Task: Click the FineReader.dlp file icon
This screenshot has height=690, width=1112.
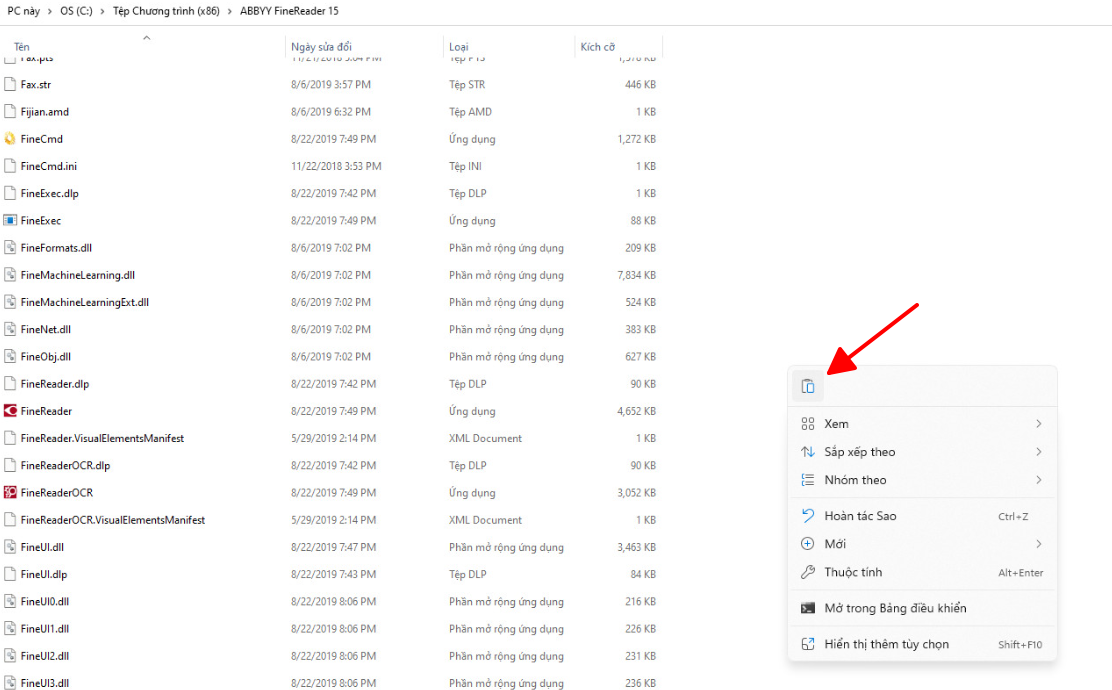Action: point(10,384)
